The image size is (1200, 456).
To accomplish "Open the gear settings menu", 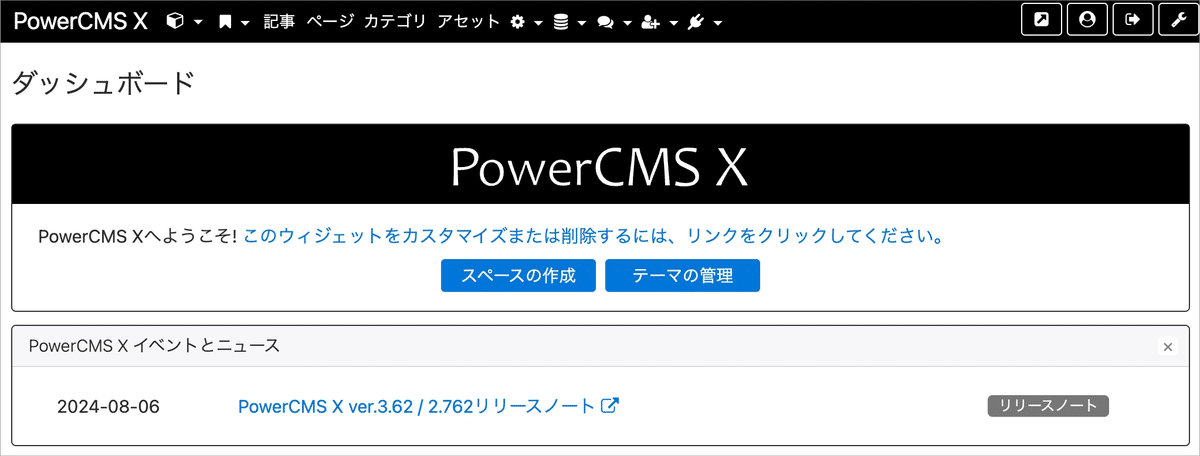I will pyautogui.click(x=518, y=21).
